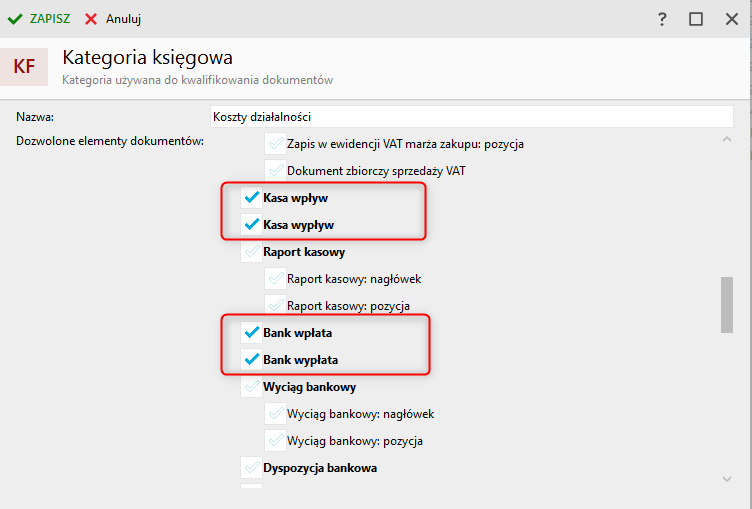
Task: Select the Wyciąg bankowy tree item label
Action: (x=309, y=387)
